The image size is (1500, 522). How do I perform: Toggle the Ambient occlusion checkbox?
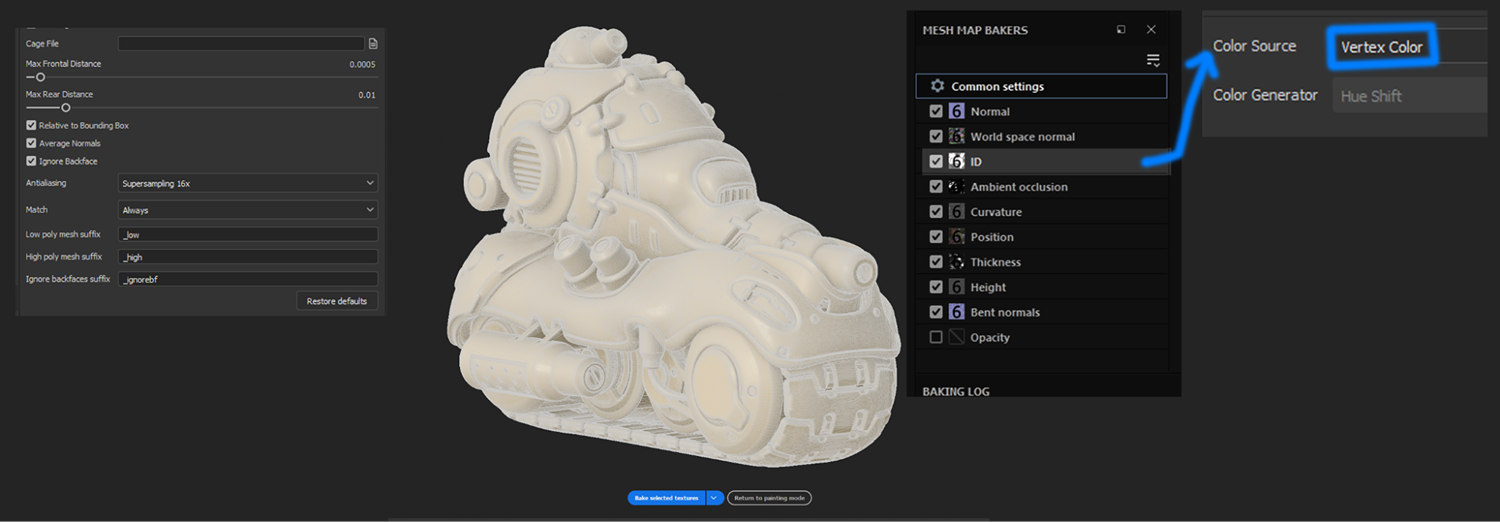(x=936, y=186)
